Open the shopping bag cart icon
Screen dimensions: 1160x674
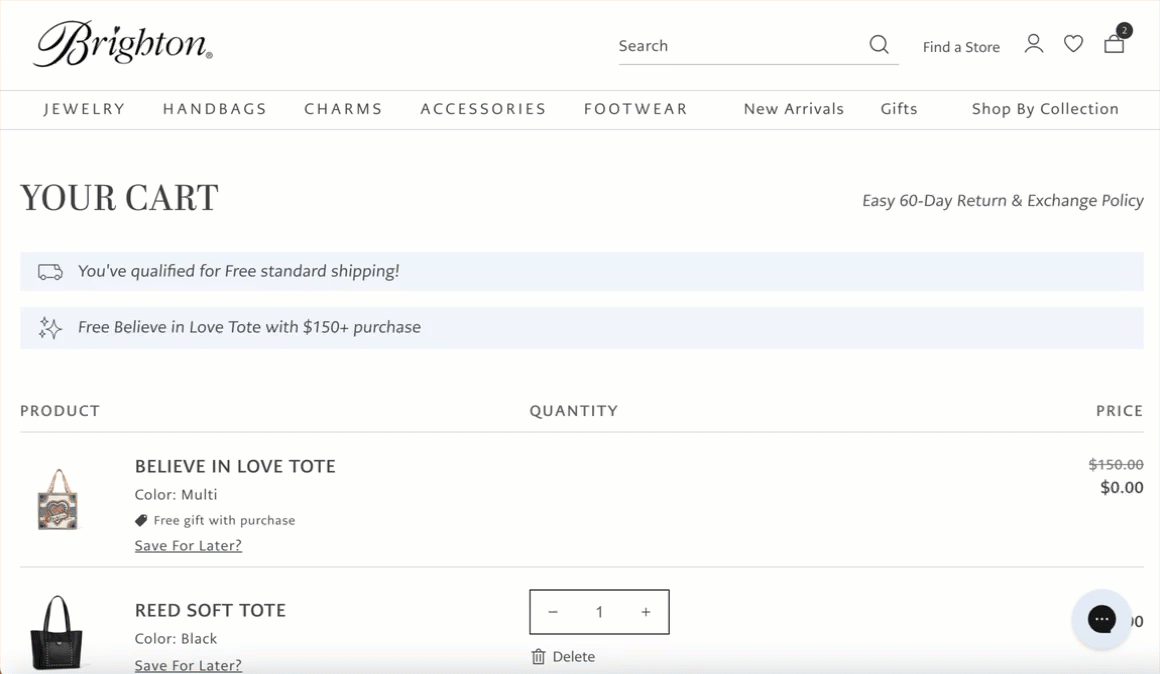coord(1115,44)
